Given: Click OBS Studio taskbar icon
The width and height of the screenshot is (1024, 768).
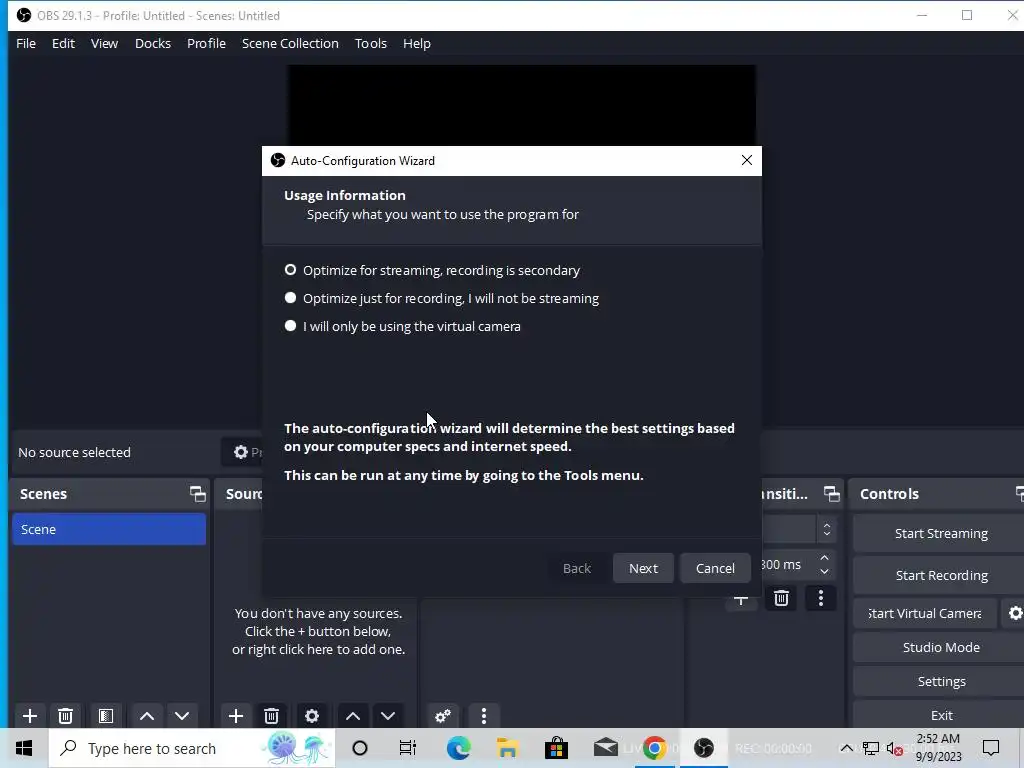Looking at the screenshot, I should (703, 748).
